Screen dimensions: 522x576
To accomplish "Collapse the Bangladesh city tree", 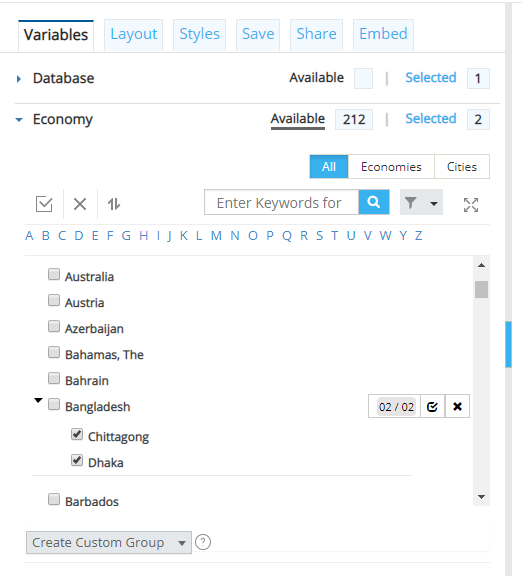I will tap(38, 400).
